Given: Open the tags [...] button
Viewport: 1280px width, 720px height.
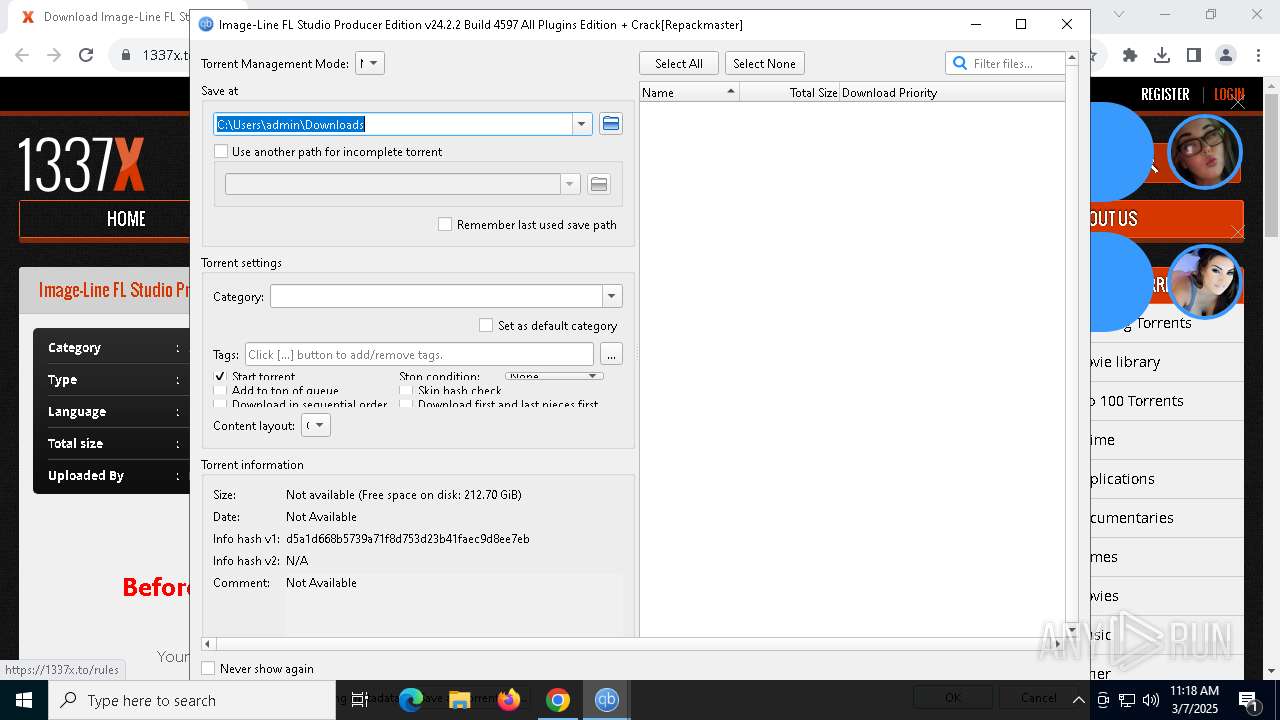Looking at the screenshot, I should tap(611, 354).
